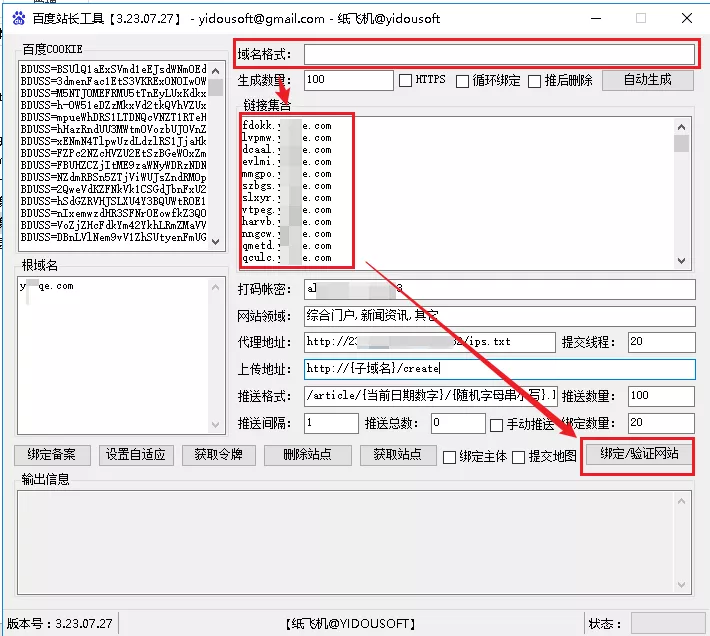Viewport: 710px width, 636px height.
Task: Select the cookie line starting BDUSS=3dmenFac
Action: 114,81
